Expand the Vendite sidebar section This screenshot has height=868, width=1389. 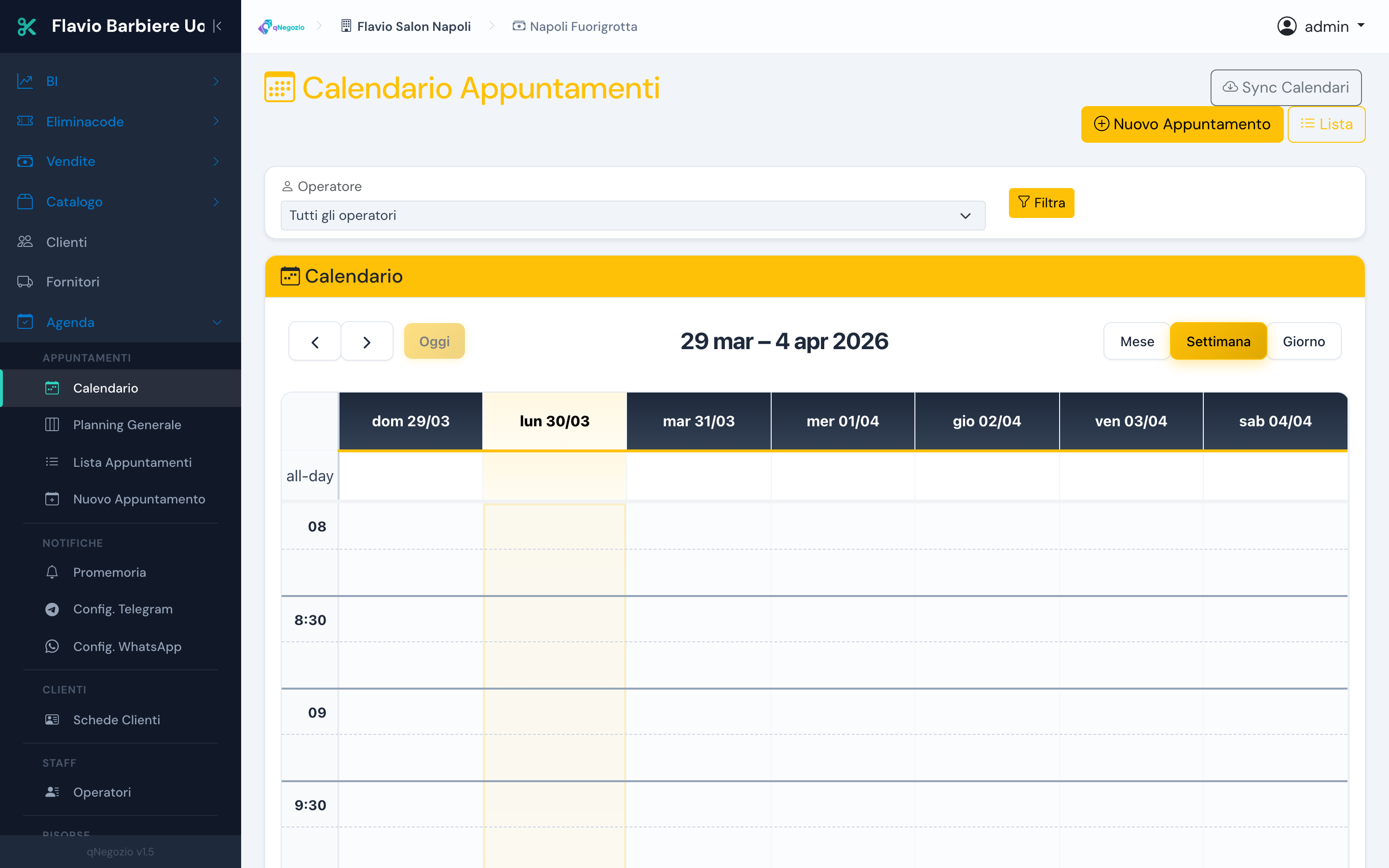point(121,162)
